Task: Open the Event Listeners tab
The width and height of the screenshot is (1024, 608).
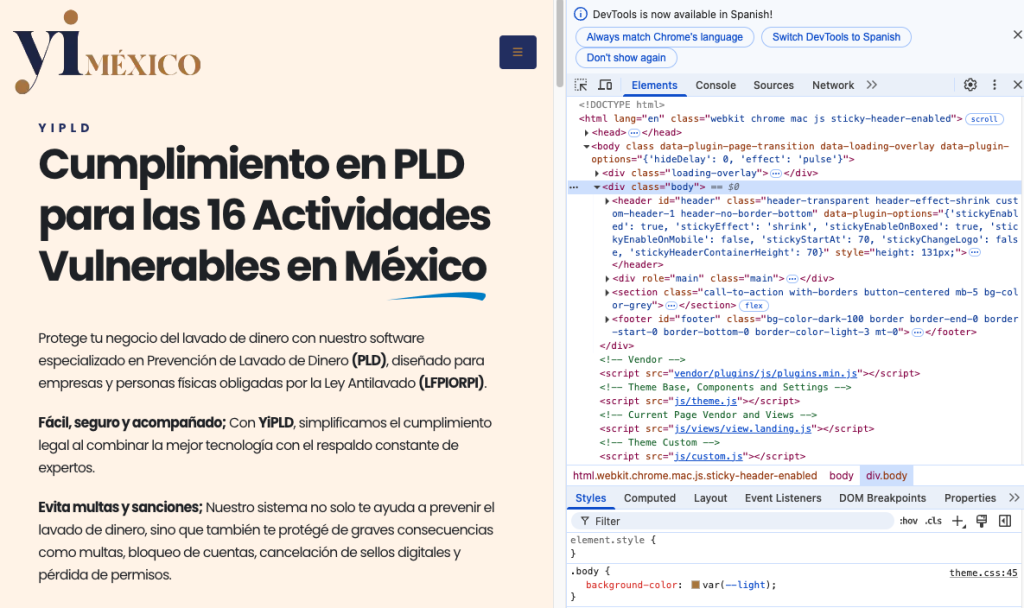Action: (783, 497)
